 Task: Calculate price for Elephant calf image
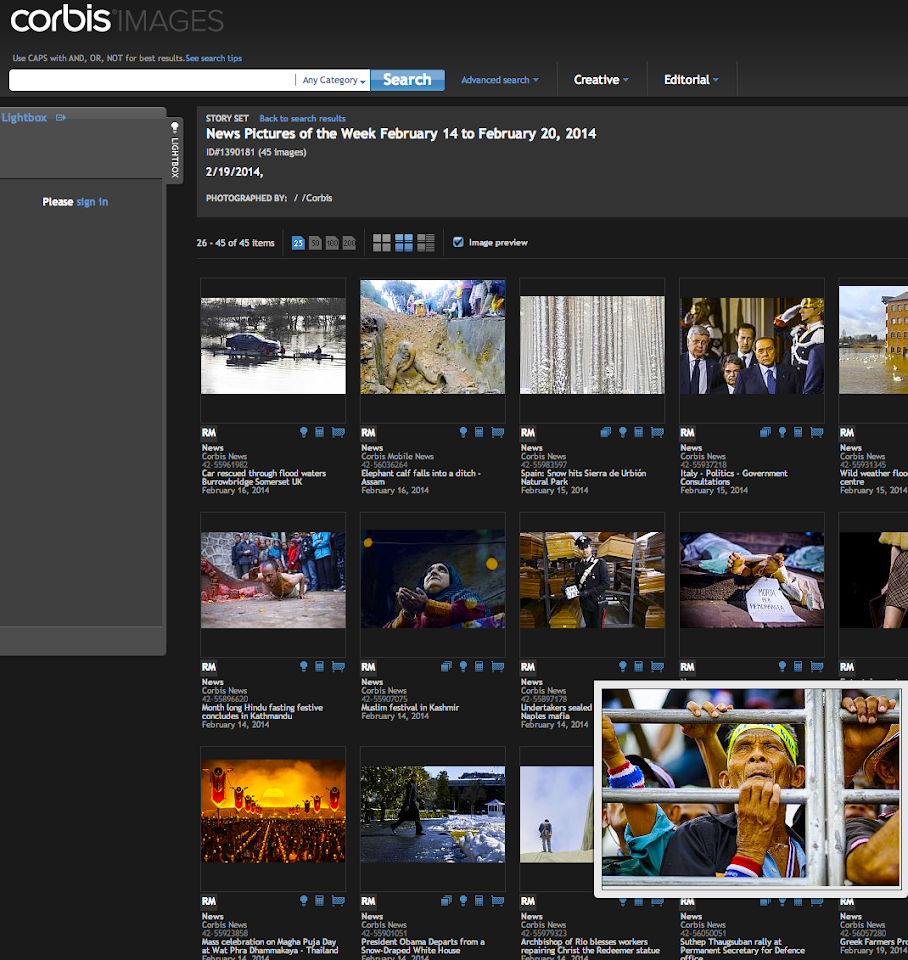coord(479,432)
